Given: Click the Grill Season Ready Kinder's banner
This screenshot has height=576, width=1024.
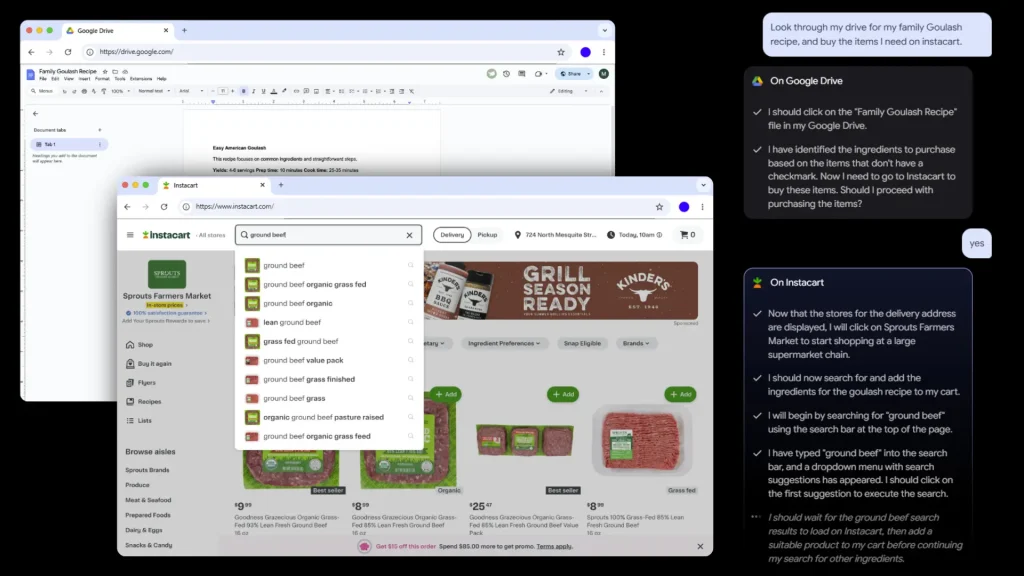Looking at the screenshot, I should click(x=560, y=291).
